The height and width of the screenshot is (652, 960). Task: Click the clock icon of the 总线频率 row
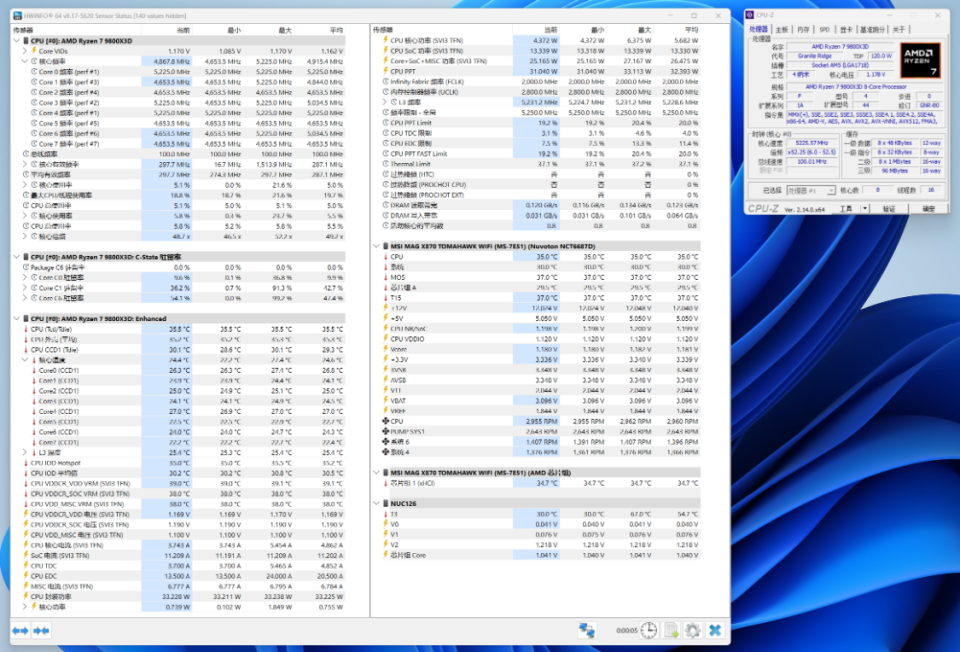pyautogui.click(x=26, y=154)
